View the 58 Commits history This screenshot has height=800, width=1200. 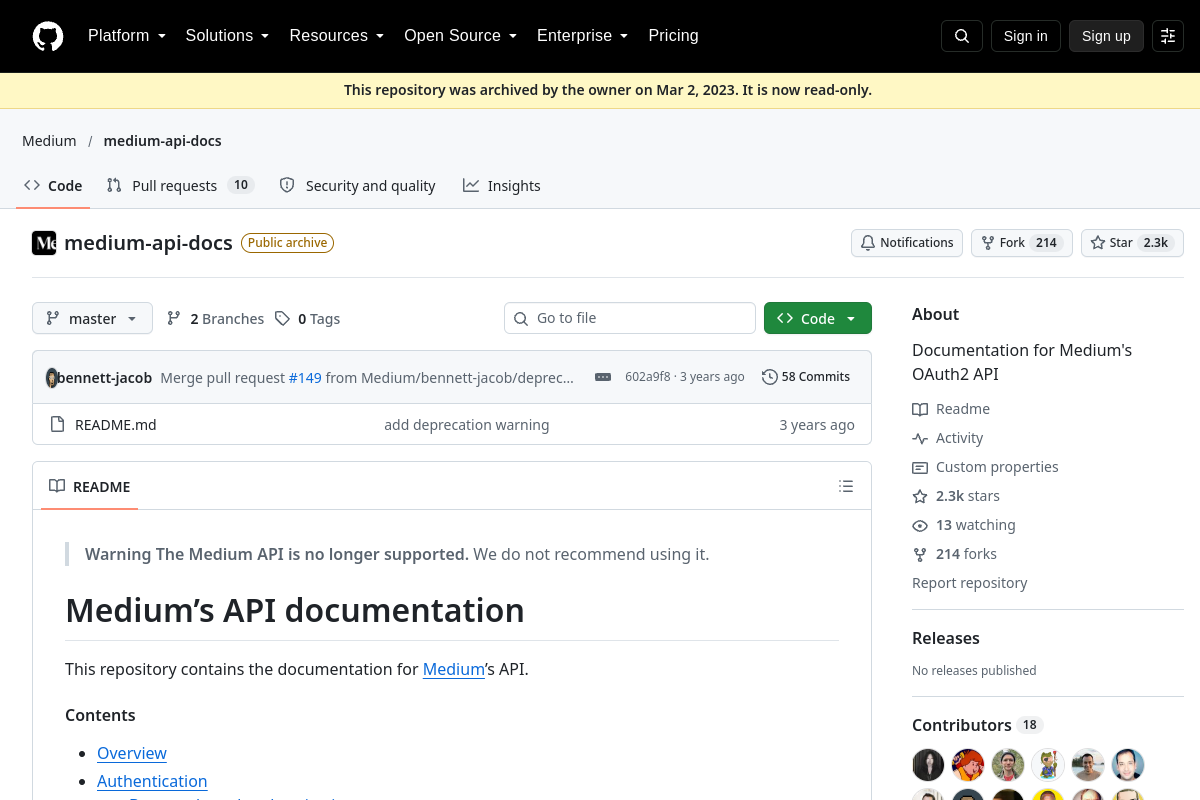pyautogui.click(x=806, y=377)
